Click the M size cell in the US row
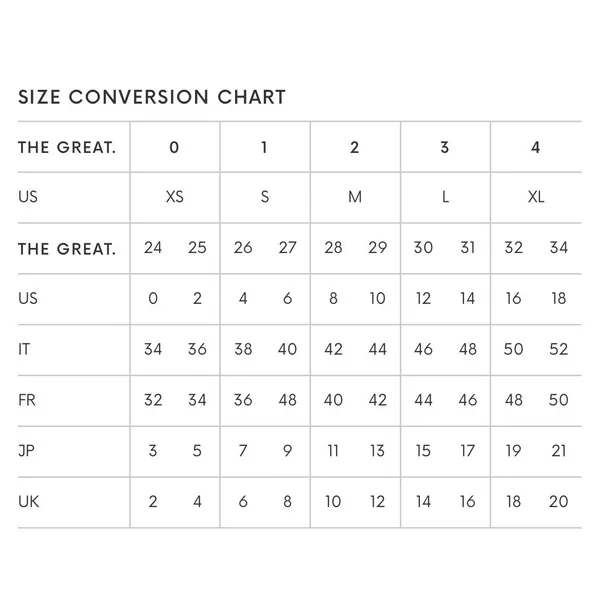 [x=355, y=197]
